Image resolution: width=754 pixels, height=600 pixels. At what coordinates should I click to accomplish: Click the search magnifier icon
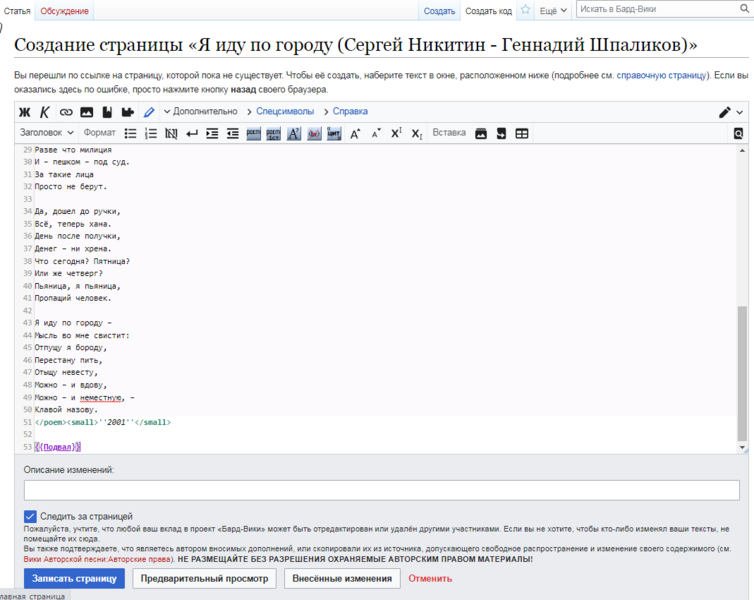[744, 9]
